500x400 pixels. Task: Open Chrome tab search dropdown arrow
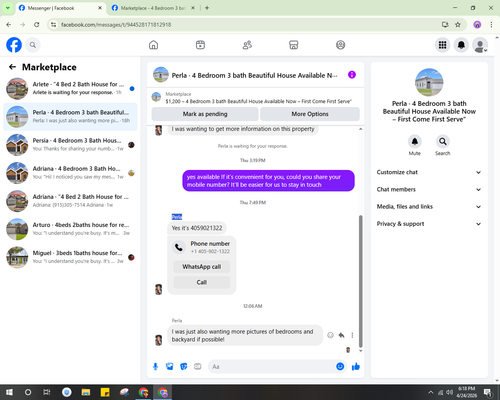click(7, 8)
